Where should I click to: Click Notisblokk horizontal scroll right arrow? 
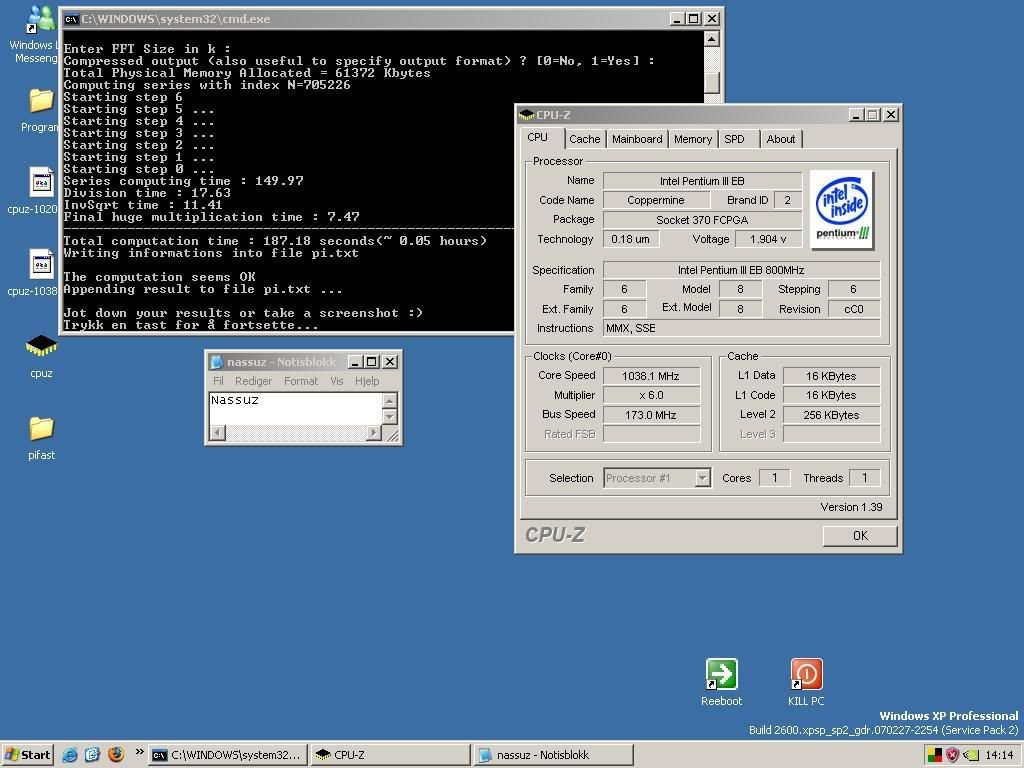coord(374,432)
